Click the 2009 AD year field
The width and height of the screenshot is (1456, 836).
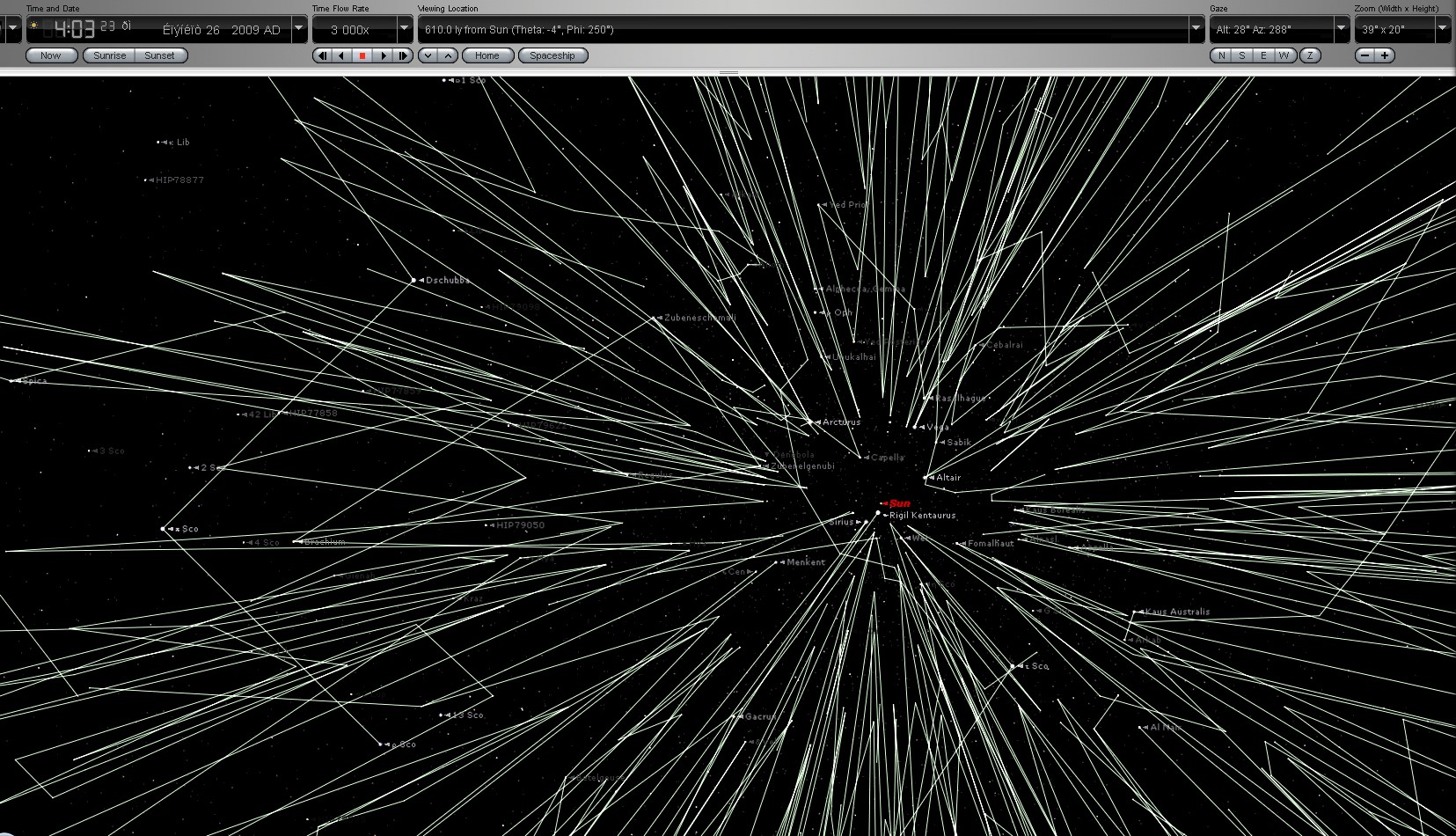coord(256,30)
